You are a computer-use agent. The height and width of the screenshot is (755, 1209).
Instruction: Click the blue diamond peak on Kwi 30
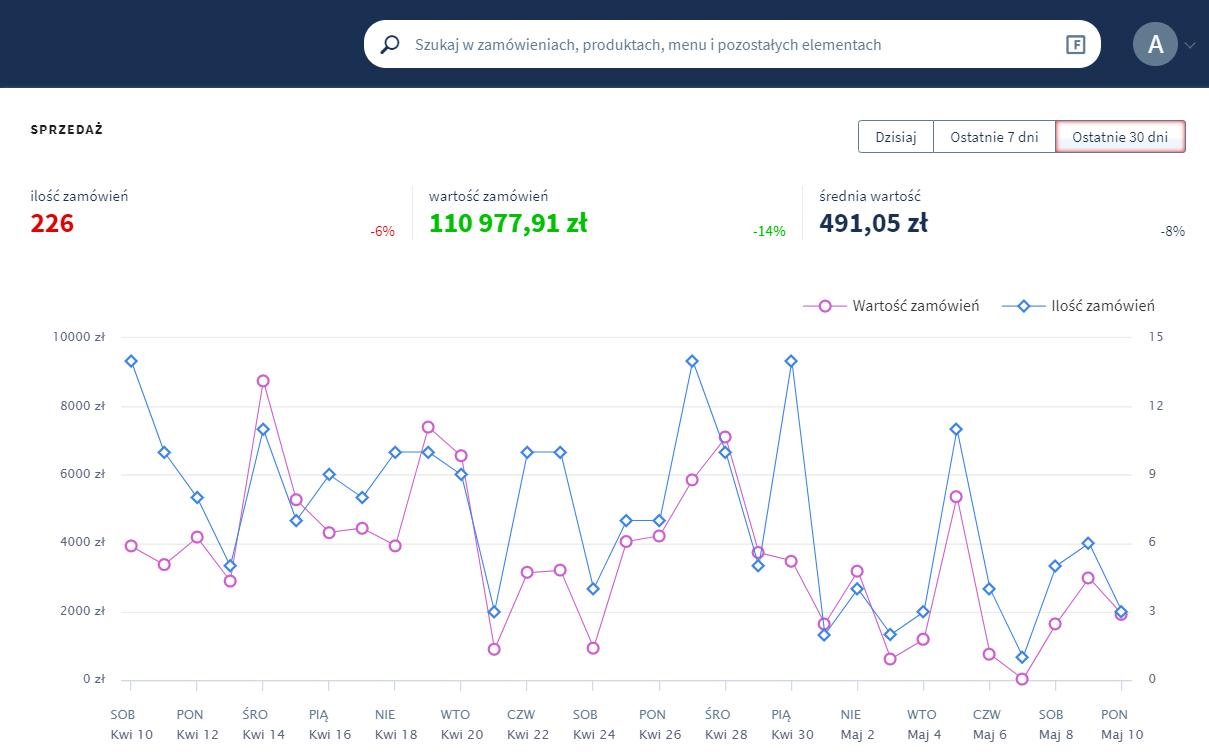[791, 361]
